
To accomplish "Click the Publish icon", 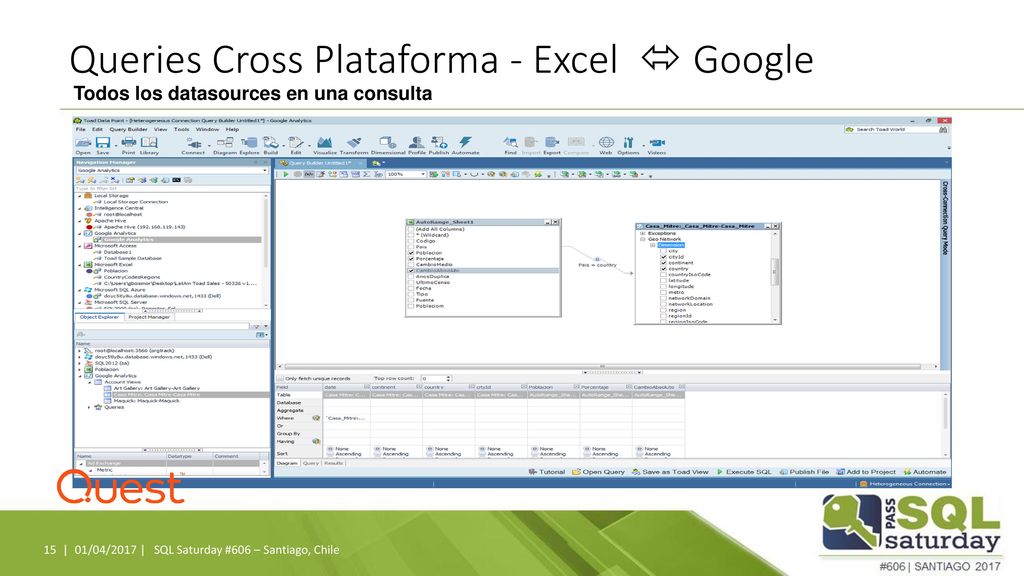I will click(439, 142).
